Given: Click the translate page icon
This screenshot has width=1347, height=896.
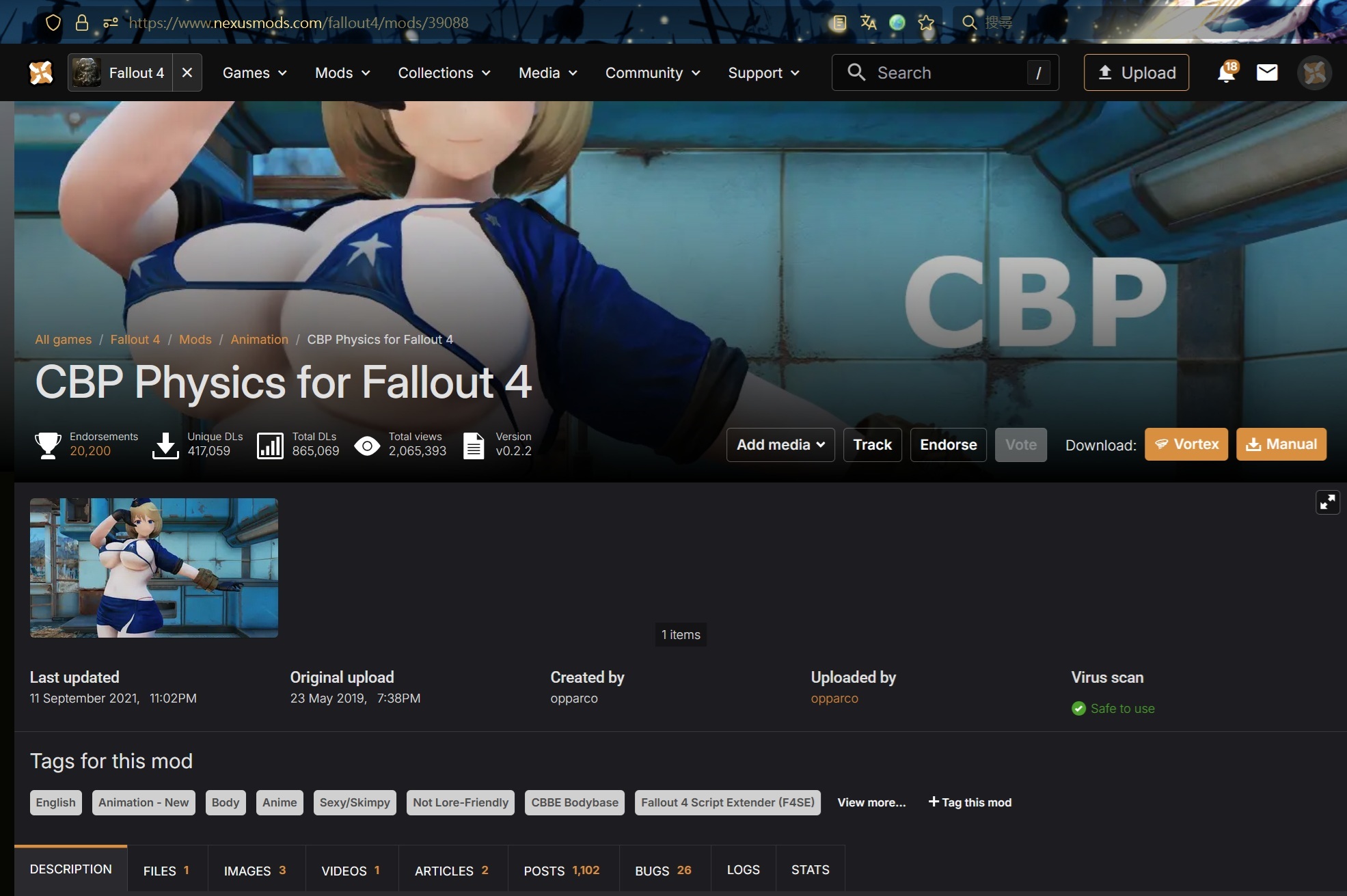Looking at the screenshot, I should [x=868, y=23].
